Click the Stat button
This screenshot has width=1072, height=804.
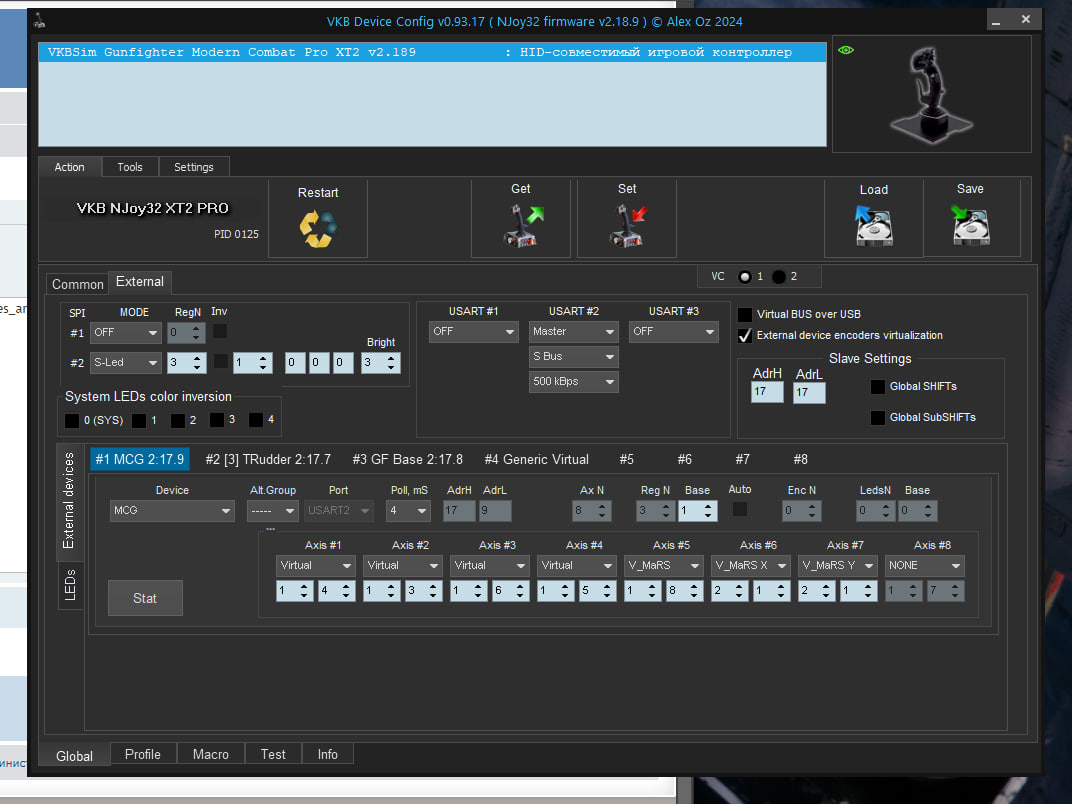145,598
